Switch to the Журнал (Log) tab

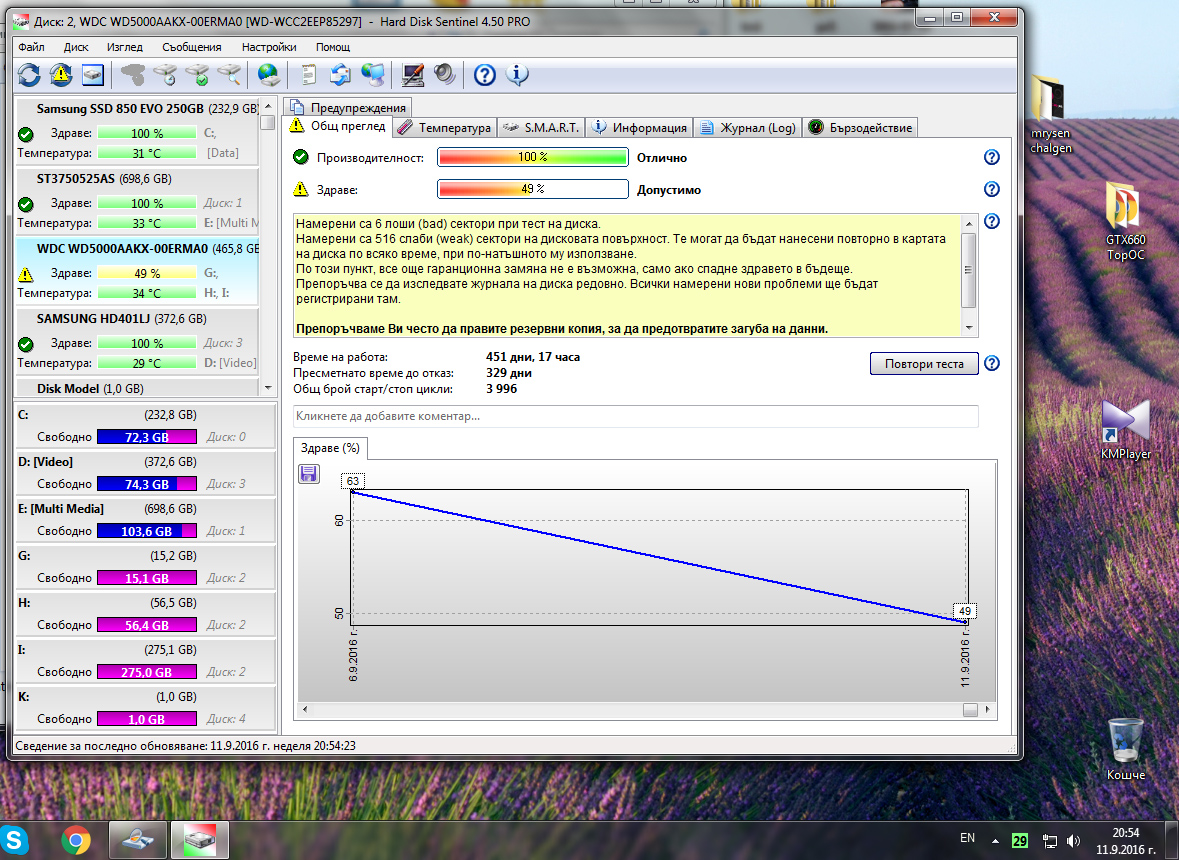[x=747, y=128]
